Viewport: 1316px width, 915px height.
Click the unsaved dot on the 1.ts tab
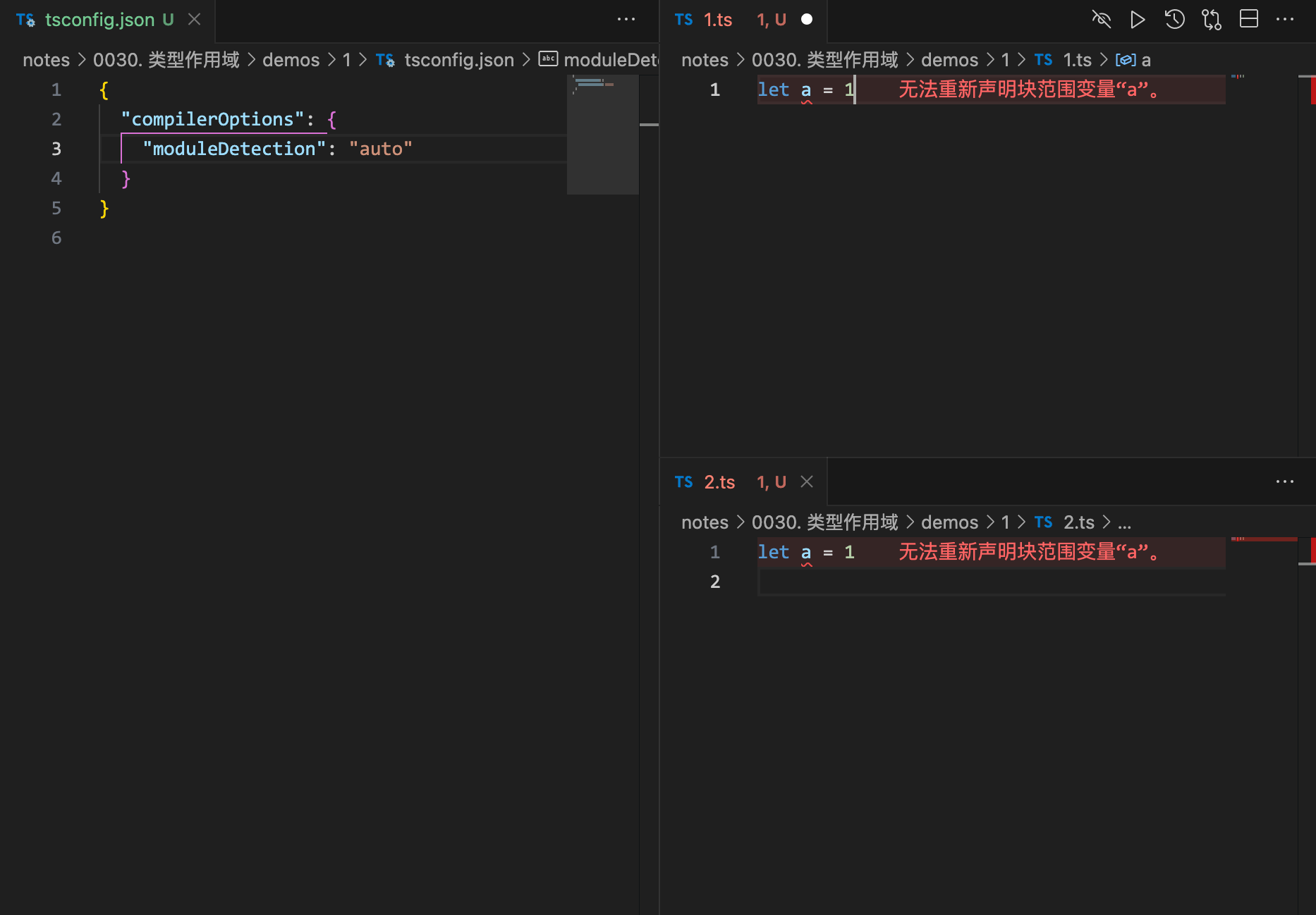(807, 20)
